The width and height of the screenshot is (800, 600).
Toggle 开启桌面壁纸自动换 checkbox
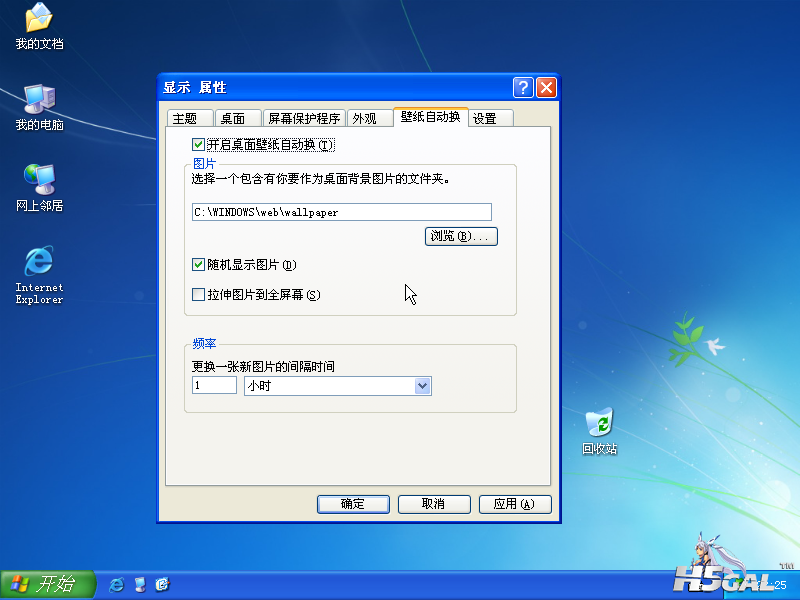coord(198,145)
